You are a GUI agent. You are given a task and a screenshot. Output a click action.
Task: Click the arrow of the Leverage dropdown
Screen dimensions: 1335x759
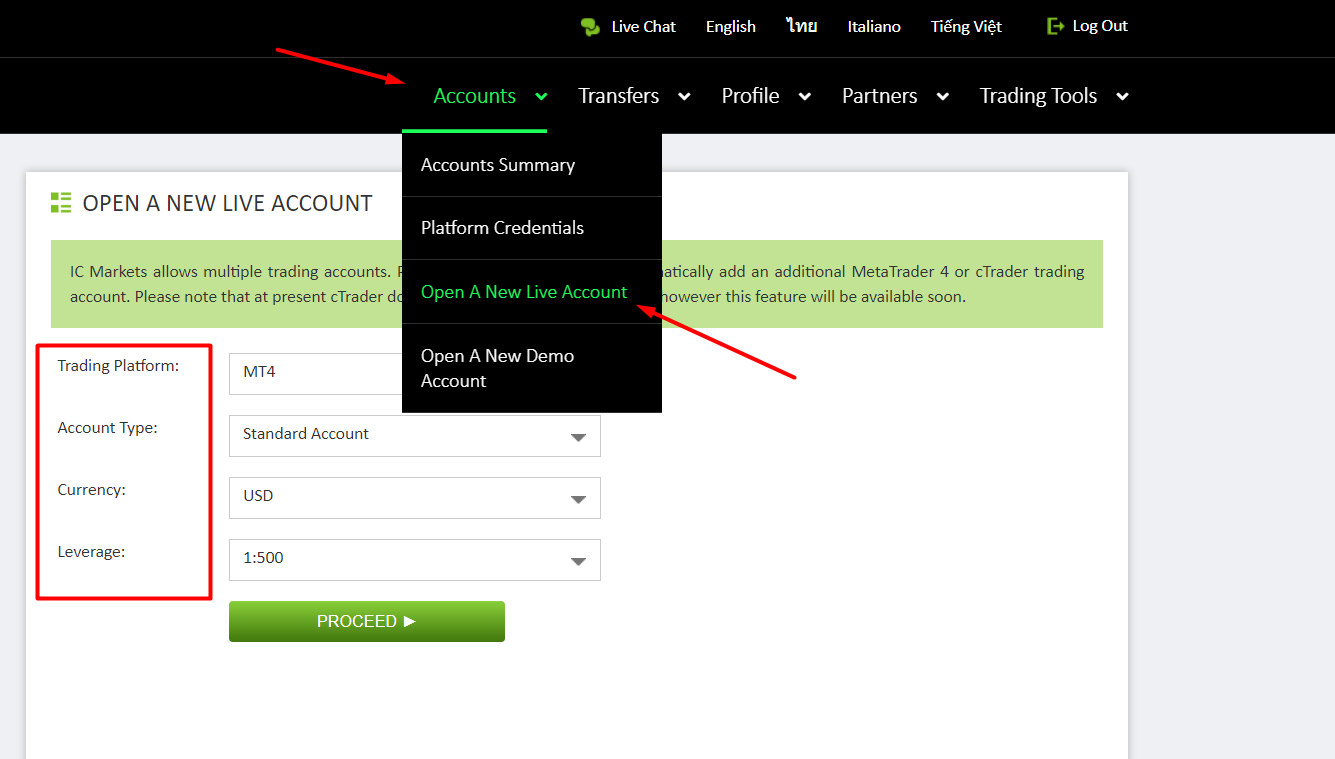[x=578, y=562]
